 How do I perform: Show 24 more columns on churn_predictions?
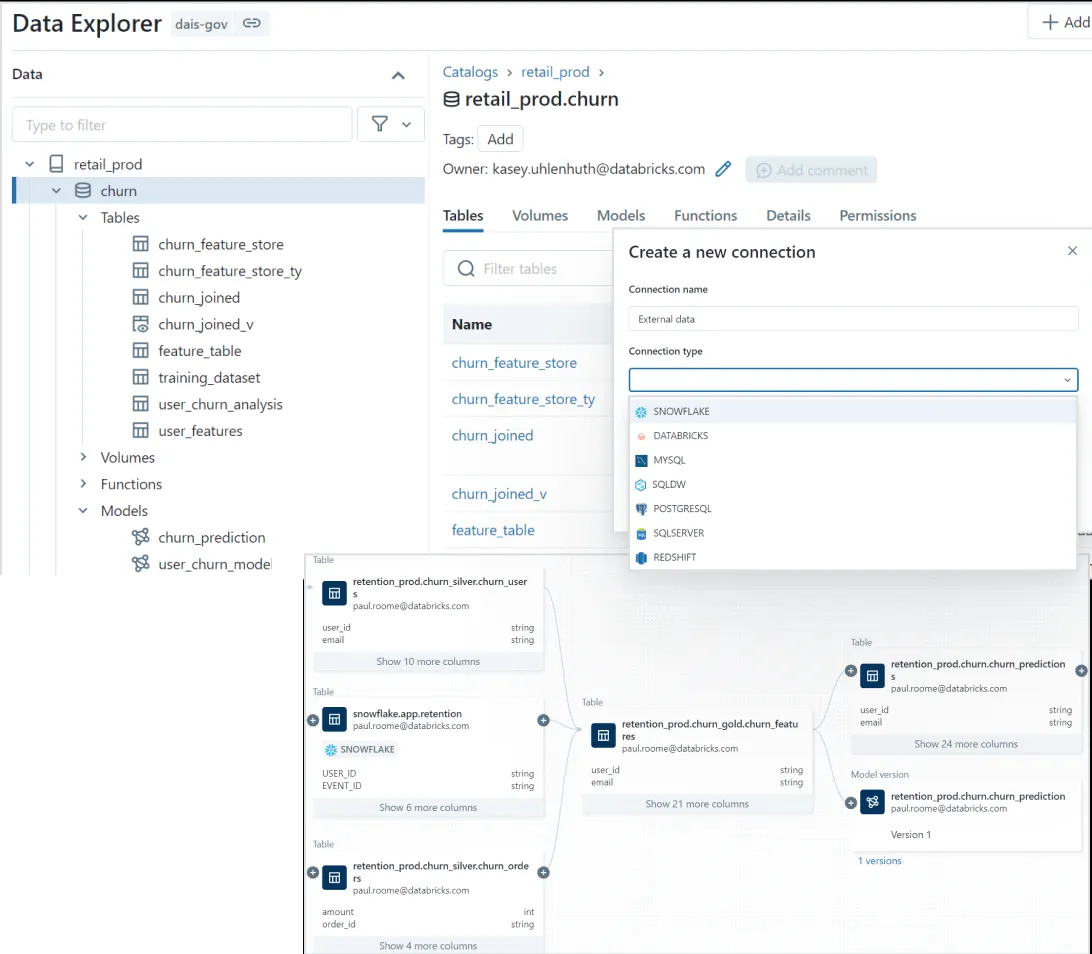tap(966, 744)
